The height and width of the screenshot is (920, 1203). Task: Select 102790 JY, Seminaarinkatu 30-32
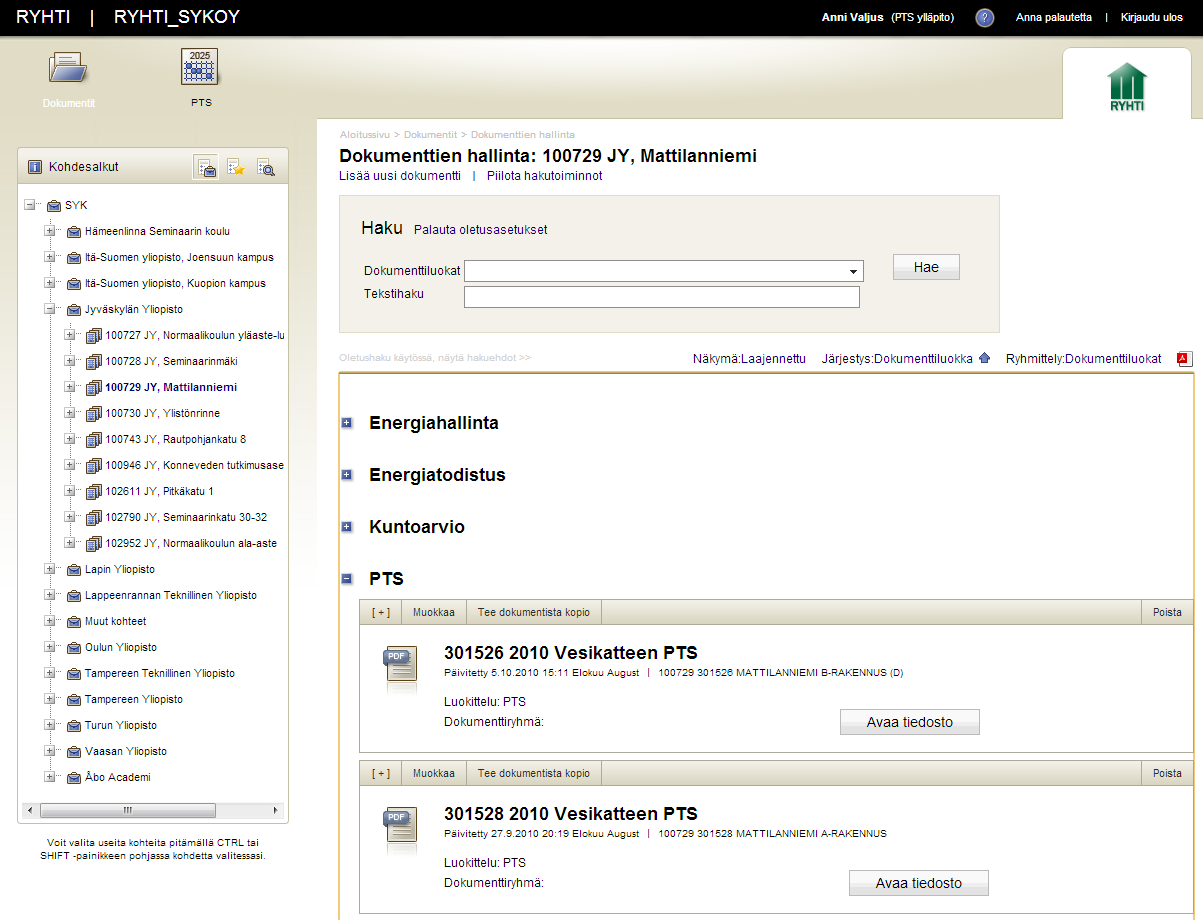(x=186, y=517)
